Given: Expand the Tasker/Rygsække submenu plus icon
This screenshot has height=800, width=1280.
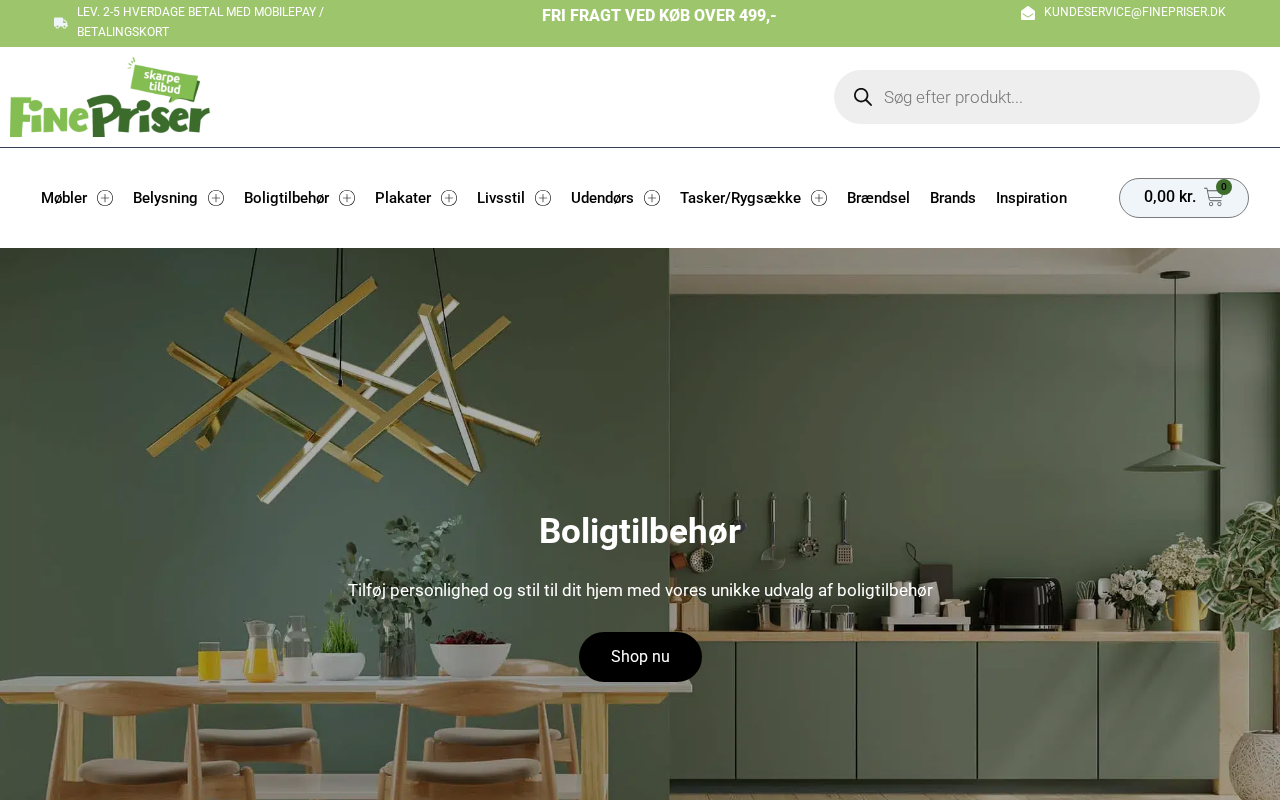Looking at the screenshot, I should [x=819, y=198].
